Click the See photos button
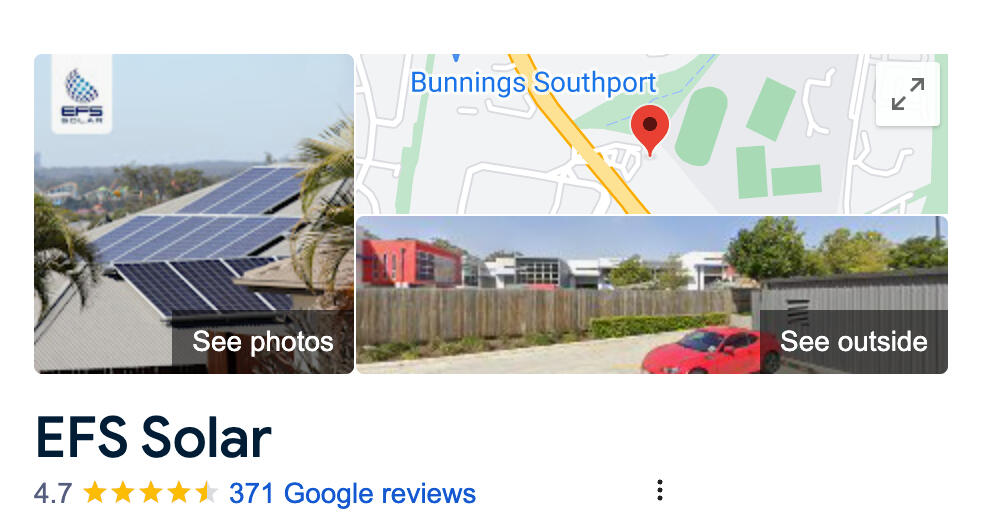992x528 pixels. click(x=263, y=341)
